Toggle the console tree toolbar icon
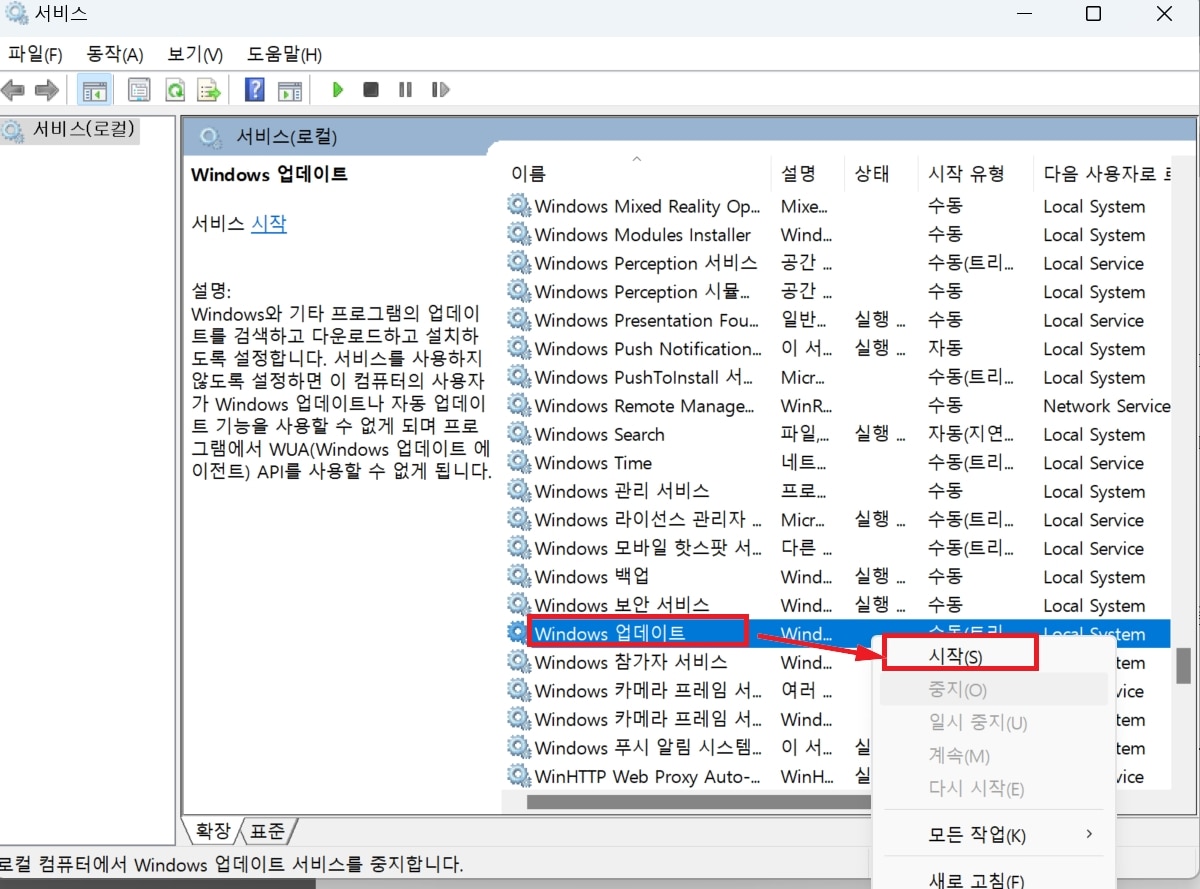 [95, 90]
